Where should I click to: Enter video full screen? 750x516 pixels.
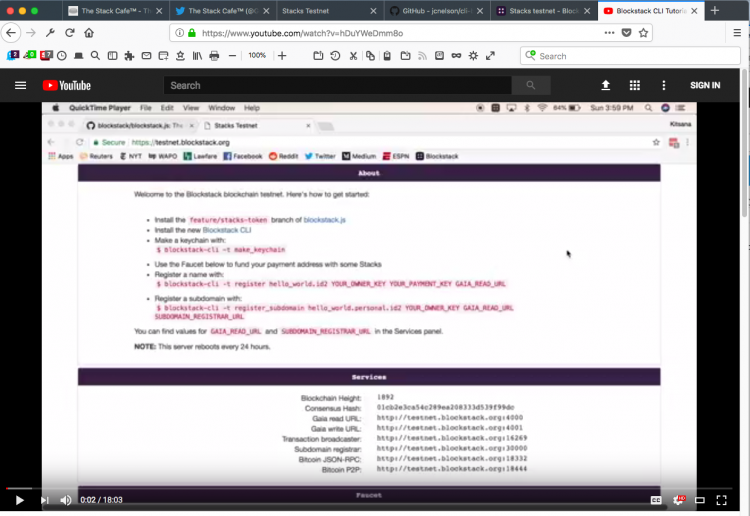(x=721, y=500)
